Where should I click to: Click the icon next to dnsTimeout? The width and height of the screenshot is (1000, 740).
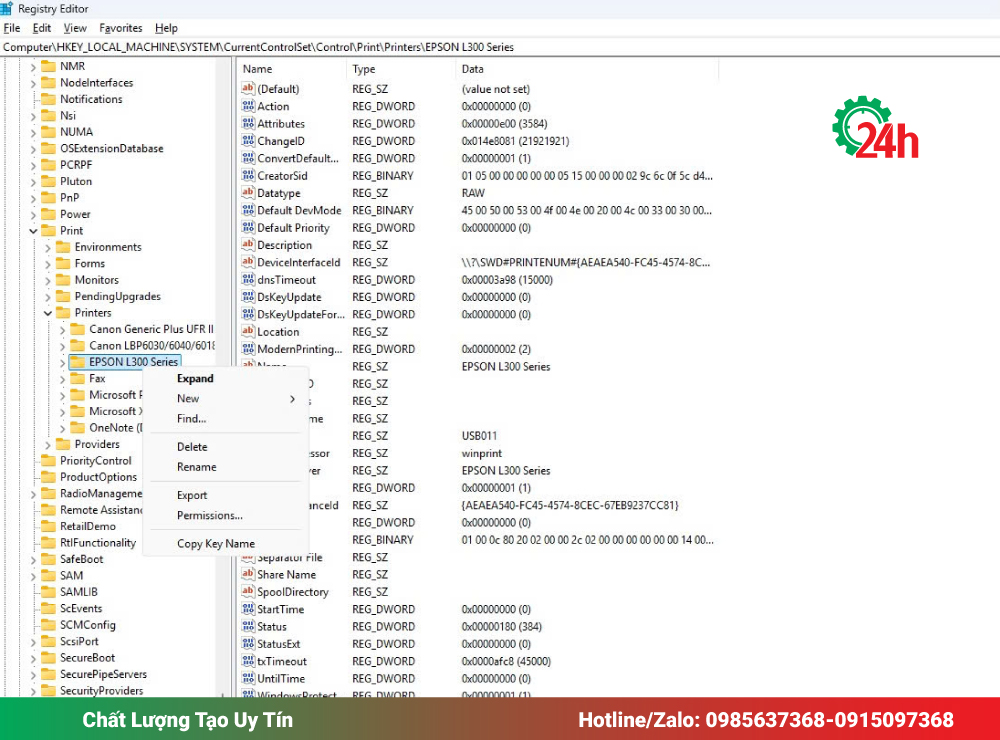pos(248,279)
